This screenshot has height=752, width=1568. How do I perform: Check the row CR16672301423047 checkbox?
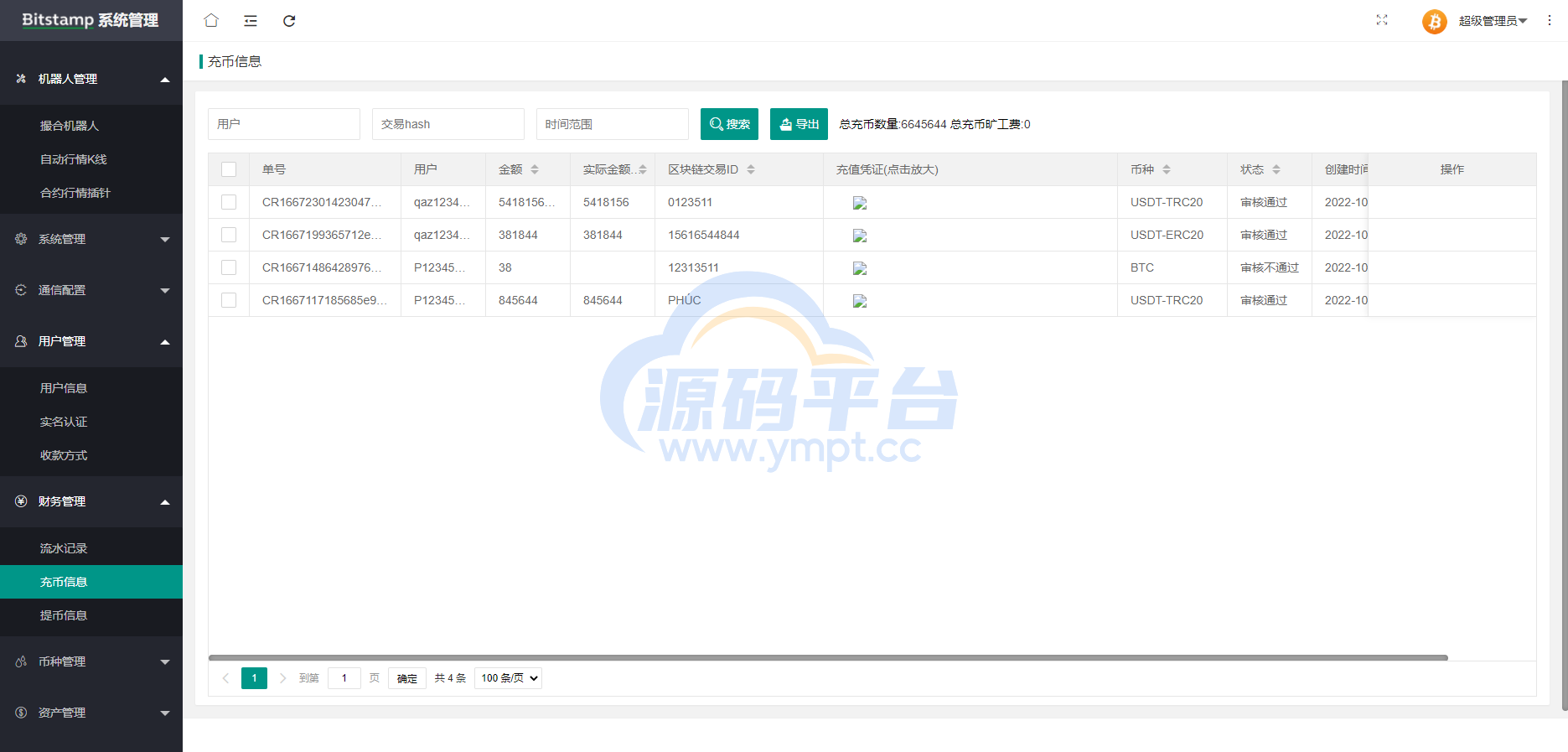(229, 202)
